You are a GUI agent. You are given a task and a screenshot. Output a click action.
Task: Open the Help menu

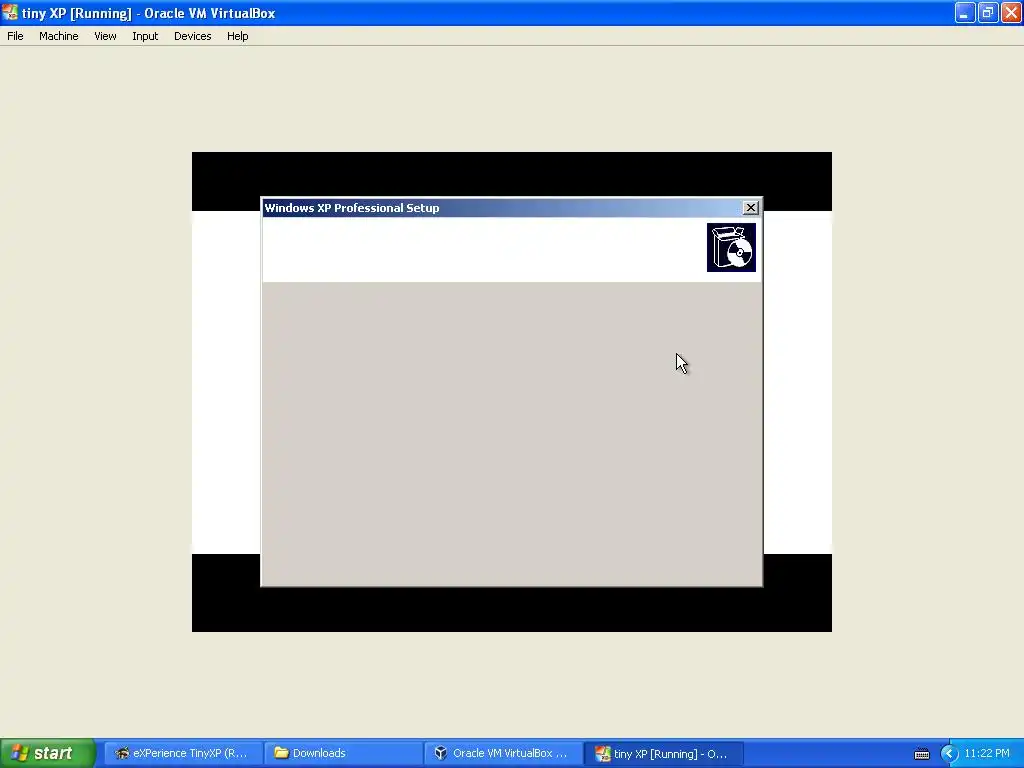[238, 36]
